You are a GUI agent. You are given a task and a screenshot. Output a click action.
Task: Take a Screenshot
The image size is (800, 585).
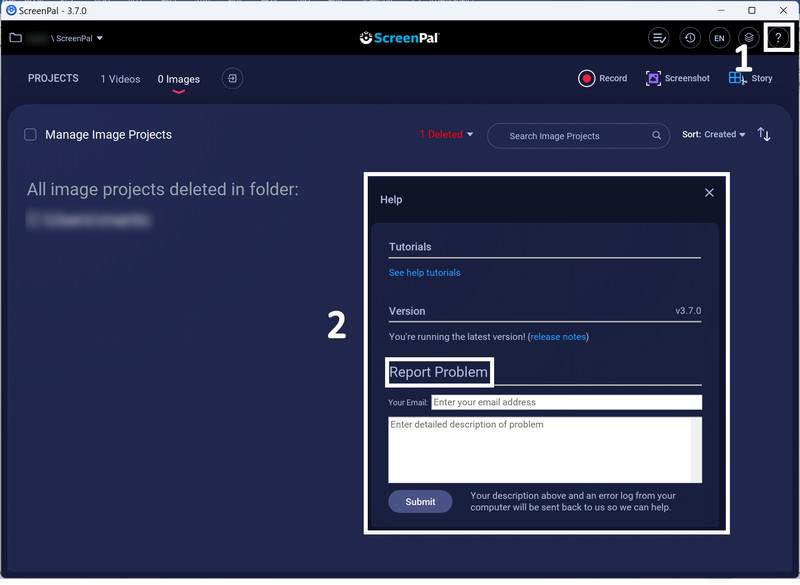point(678,79)
